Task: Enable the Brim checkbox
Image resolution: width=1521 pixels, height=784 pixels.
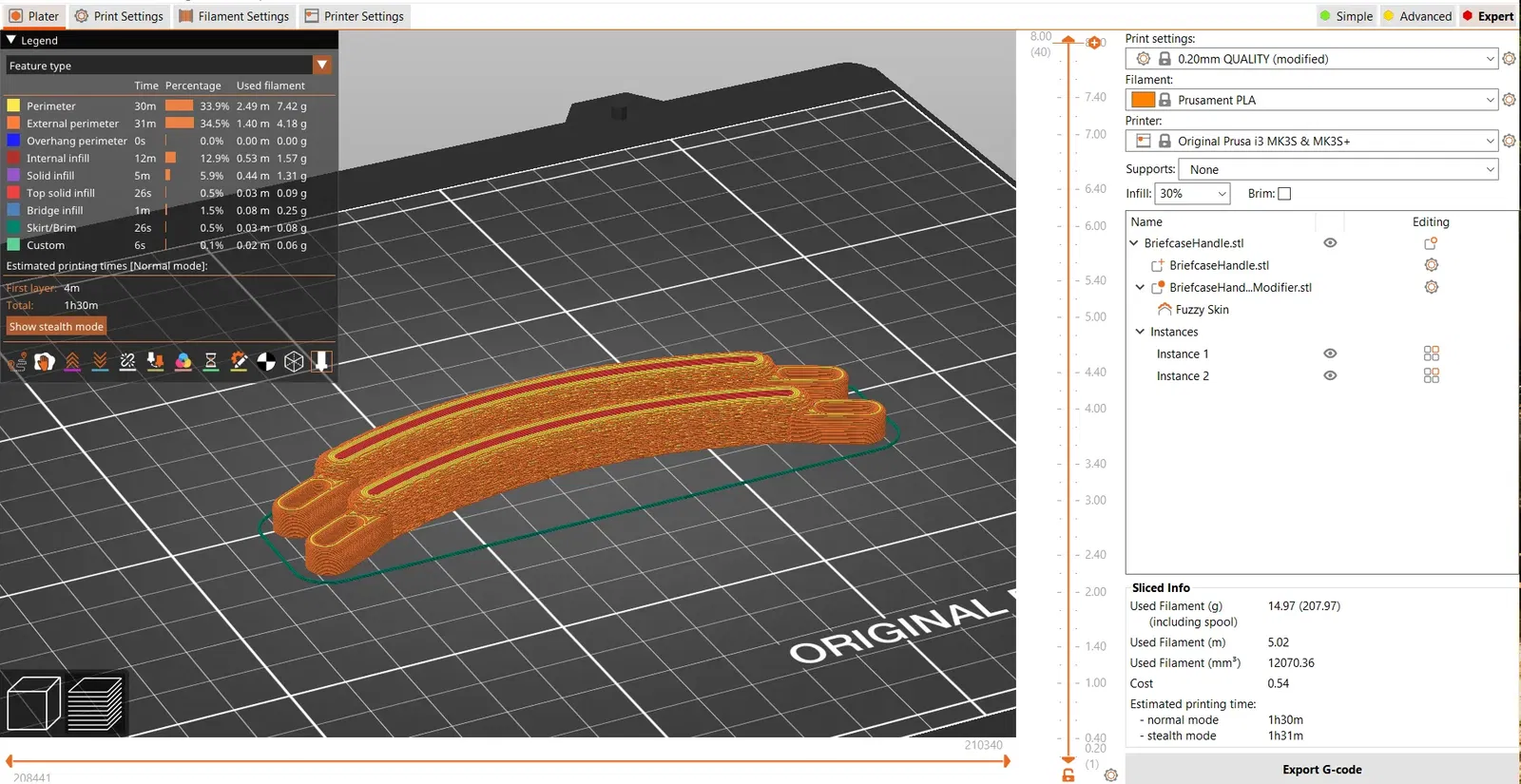Action: tap(1284, 194)
